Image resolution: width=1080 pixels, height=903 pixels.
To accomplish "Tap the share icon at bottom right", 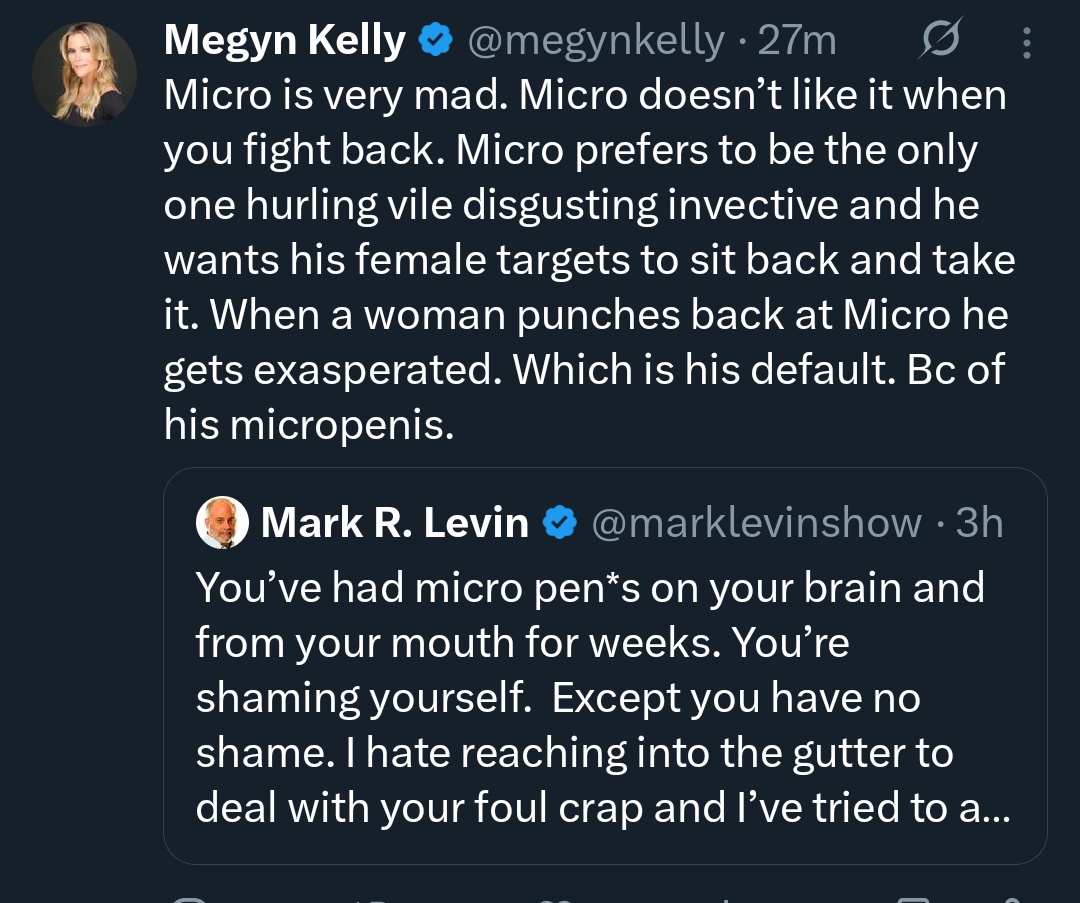I will point(1010,896).
